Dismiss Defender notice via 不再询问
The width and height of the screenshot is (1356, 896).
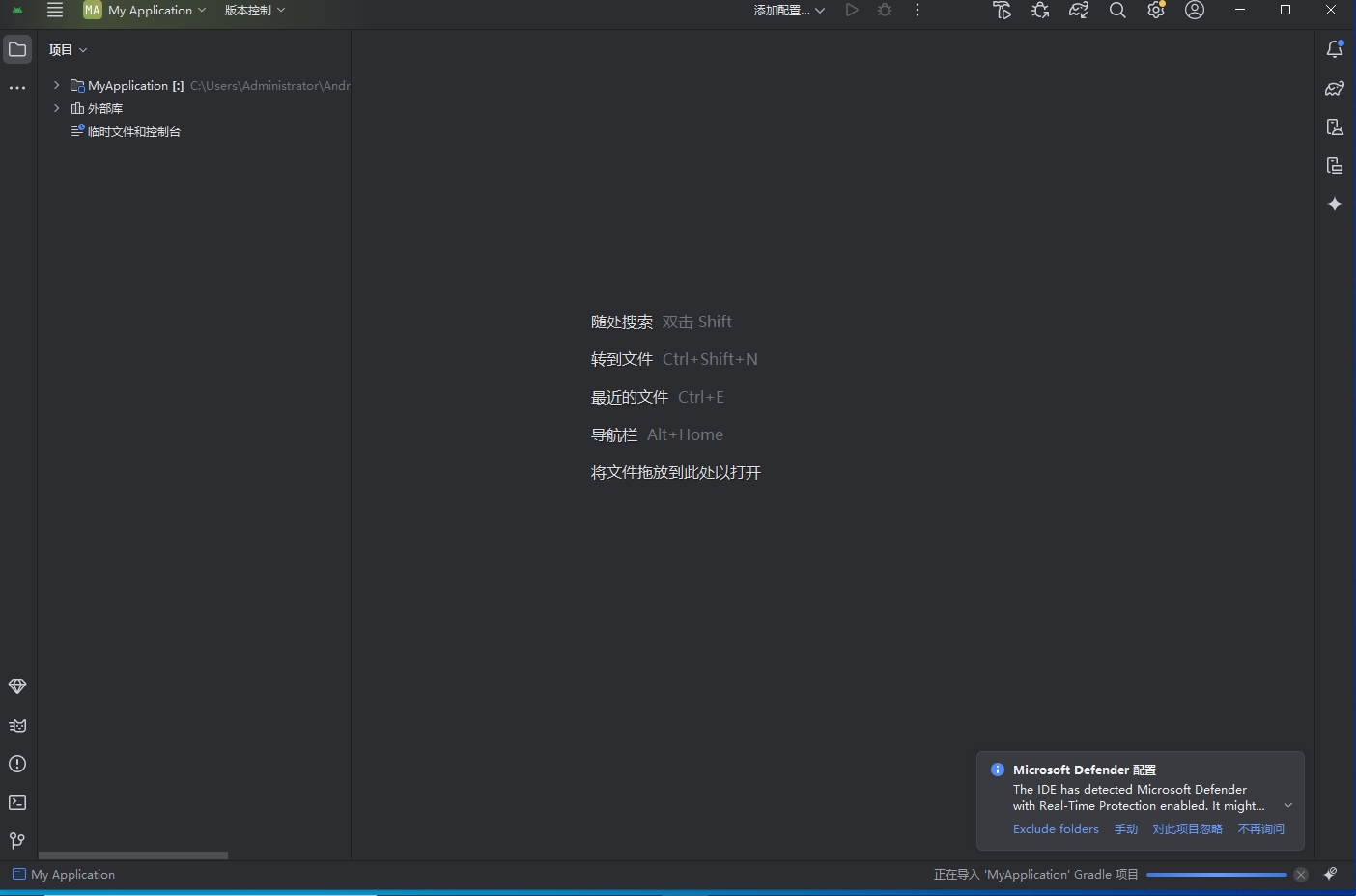point(1261,828)
